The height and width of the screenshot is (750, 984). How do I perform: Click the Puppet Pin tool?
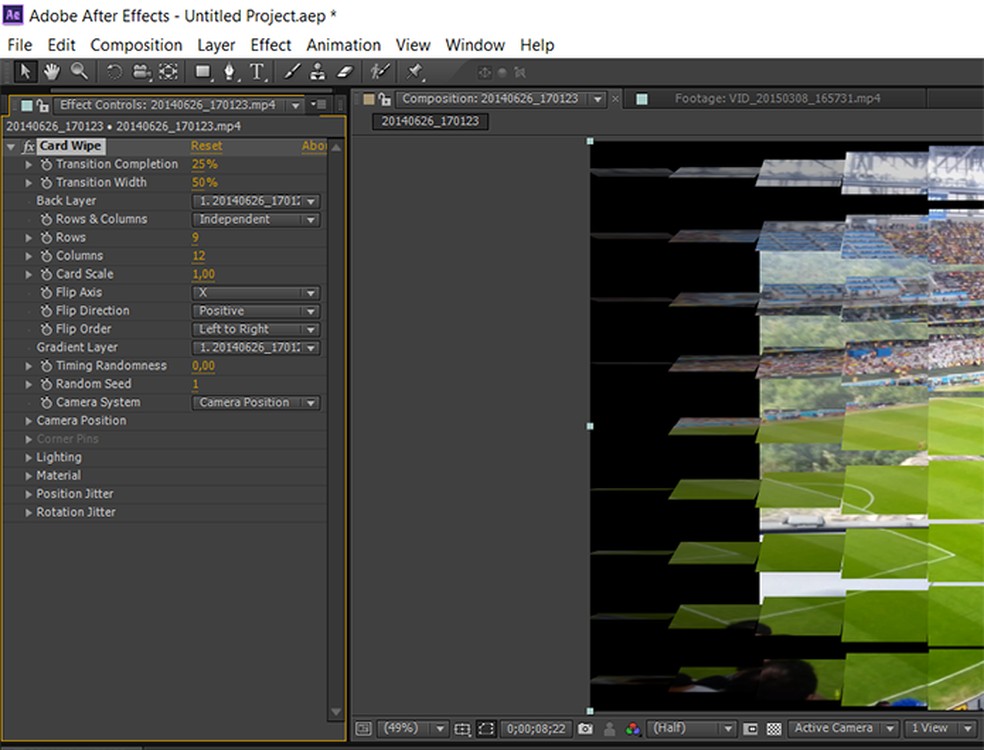[x=415, y=72]
